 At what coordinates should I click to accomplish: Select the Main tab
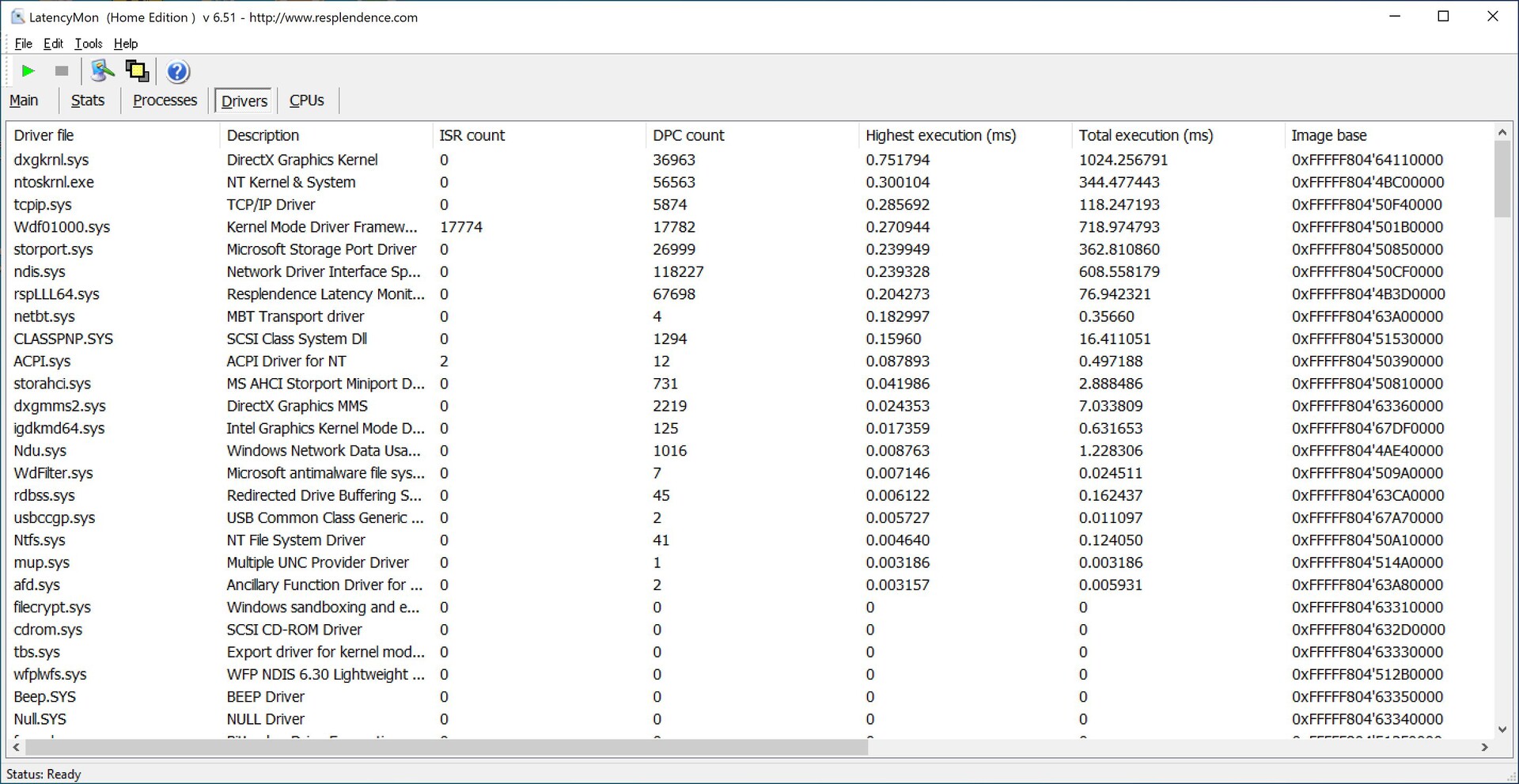point(24,100)
